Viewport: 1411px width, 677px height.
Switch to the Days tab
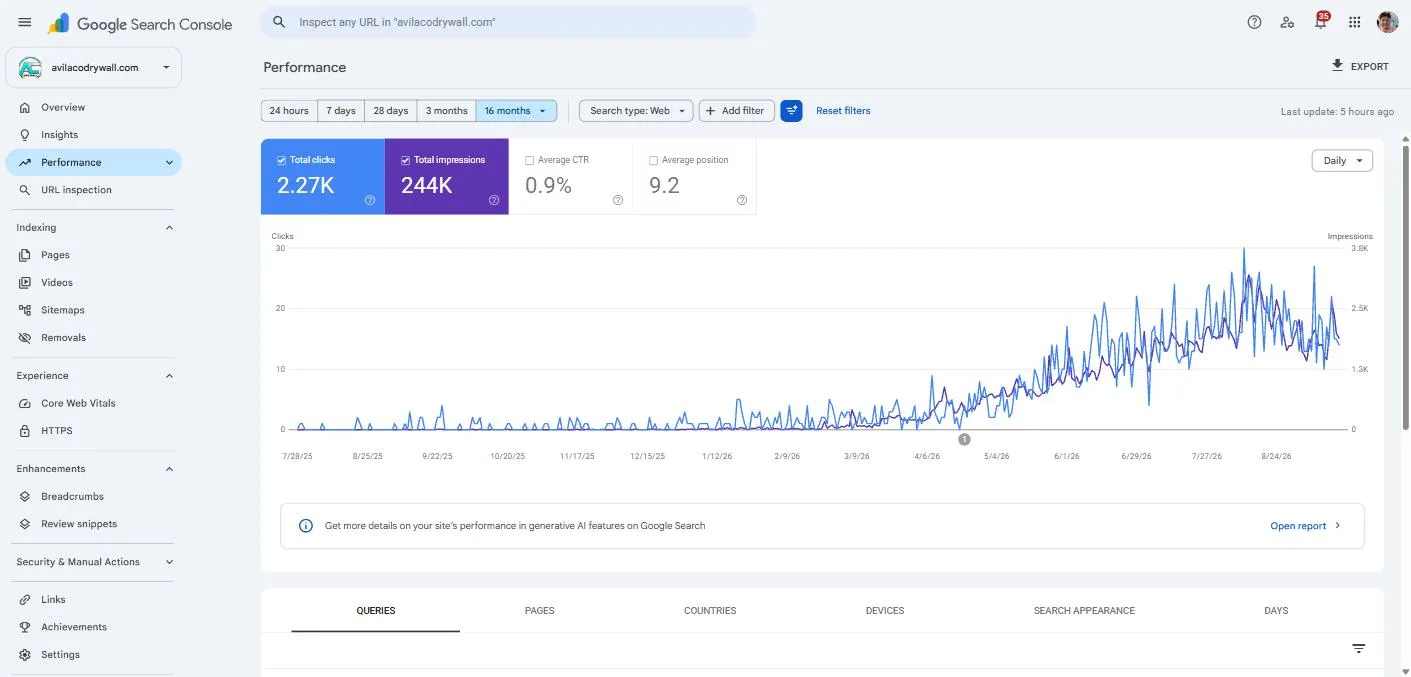[1276, 611]
